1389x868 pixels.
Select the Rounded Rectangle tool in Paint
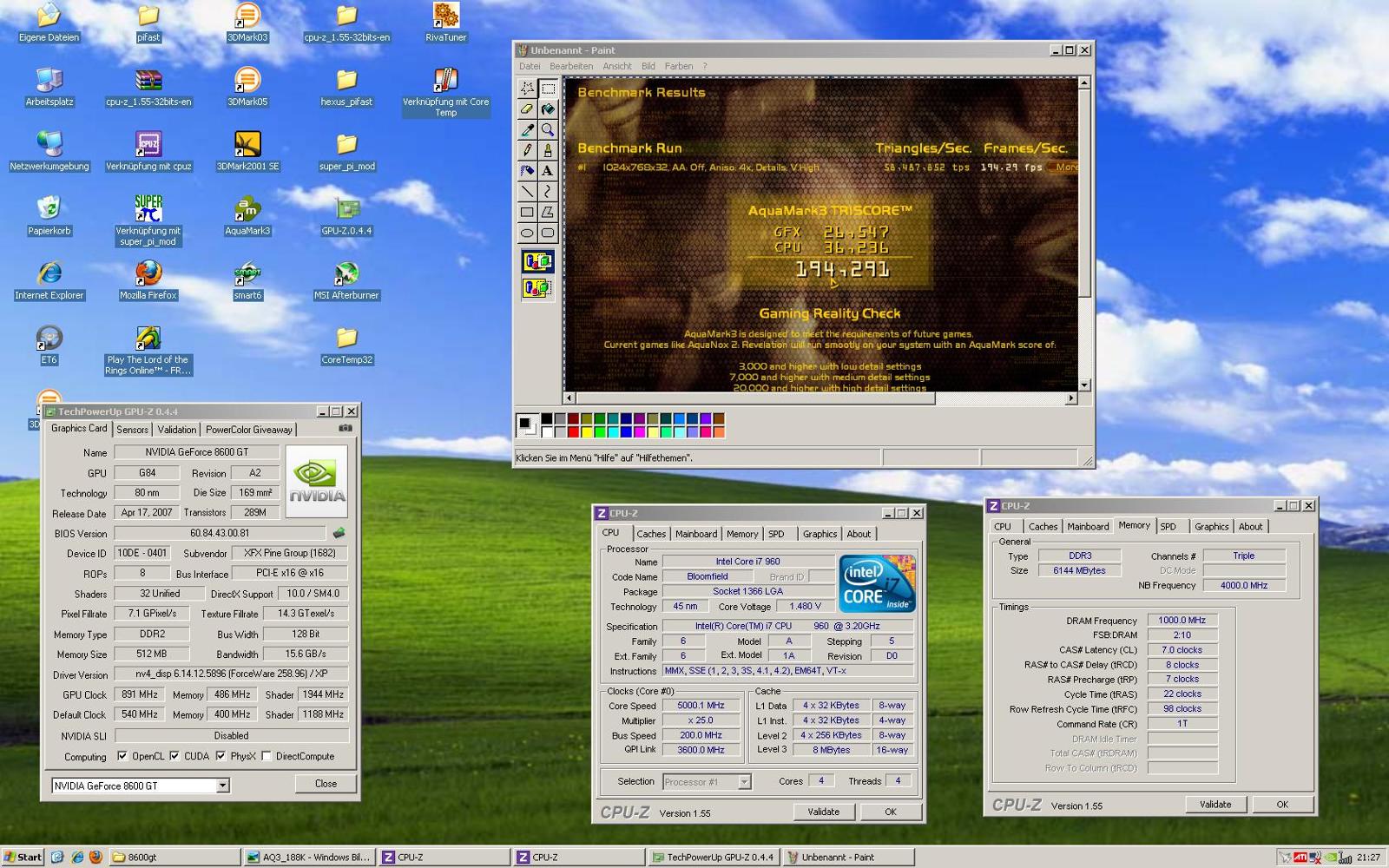(x=548, y=233)
